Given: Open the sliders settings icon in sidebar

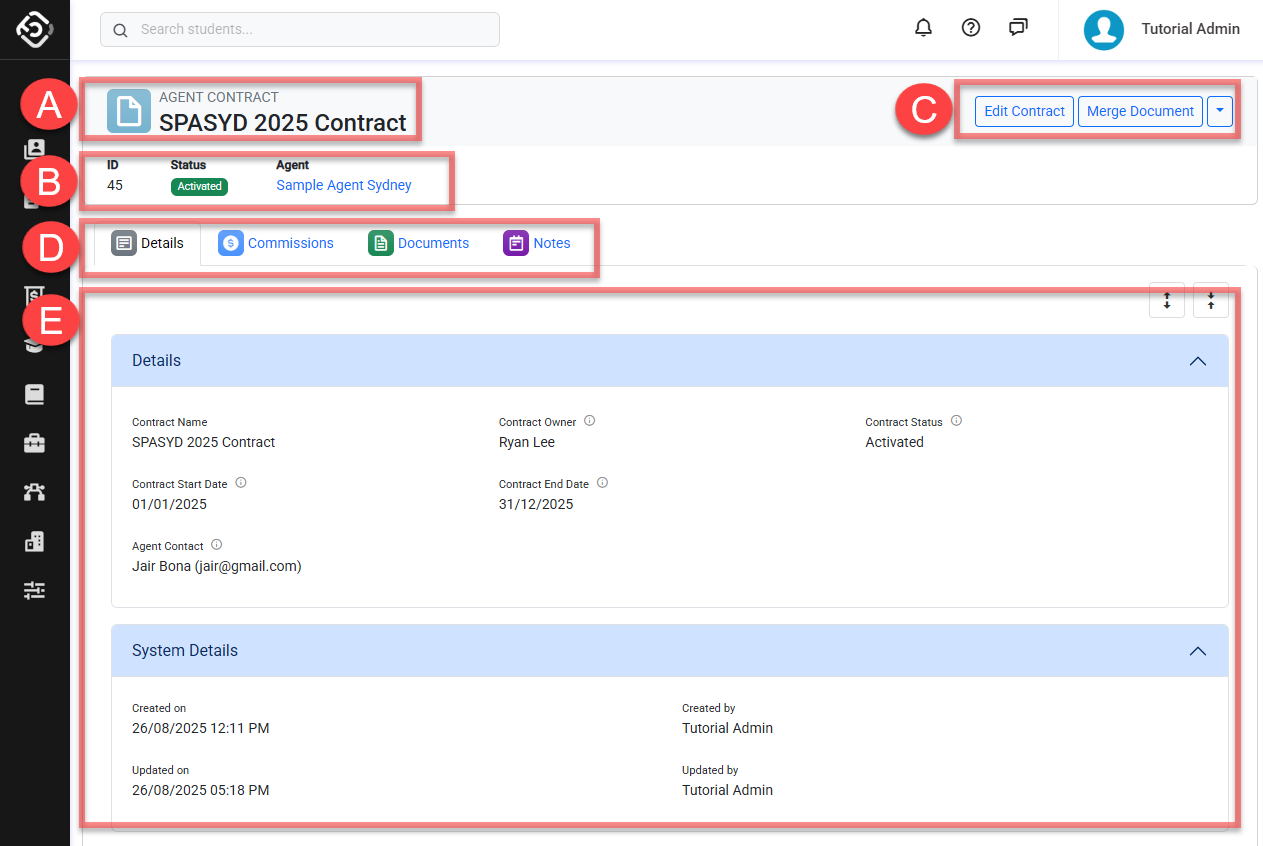Looking at the screenshot, I should click(x=35, y=591).
